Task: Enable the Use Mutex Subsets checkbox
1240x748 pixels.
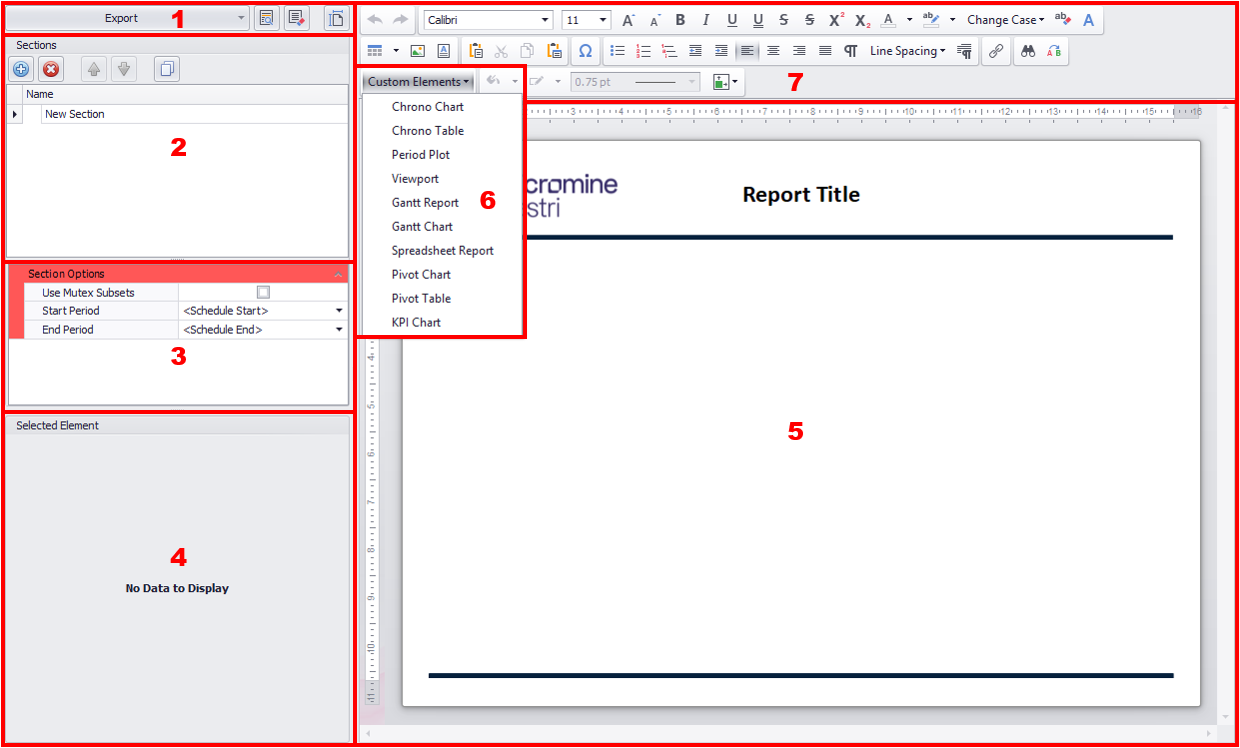Action: point(263,293)
